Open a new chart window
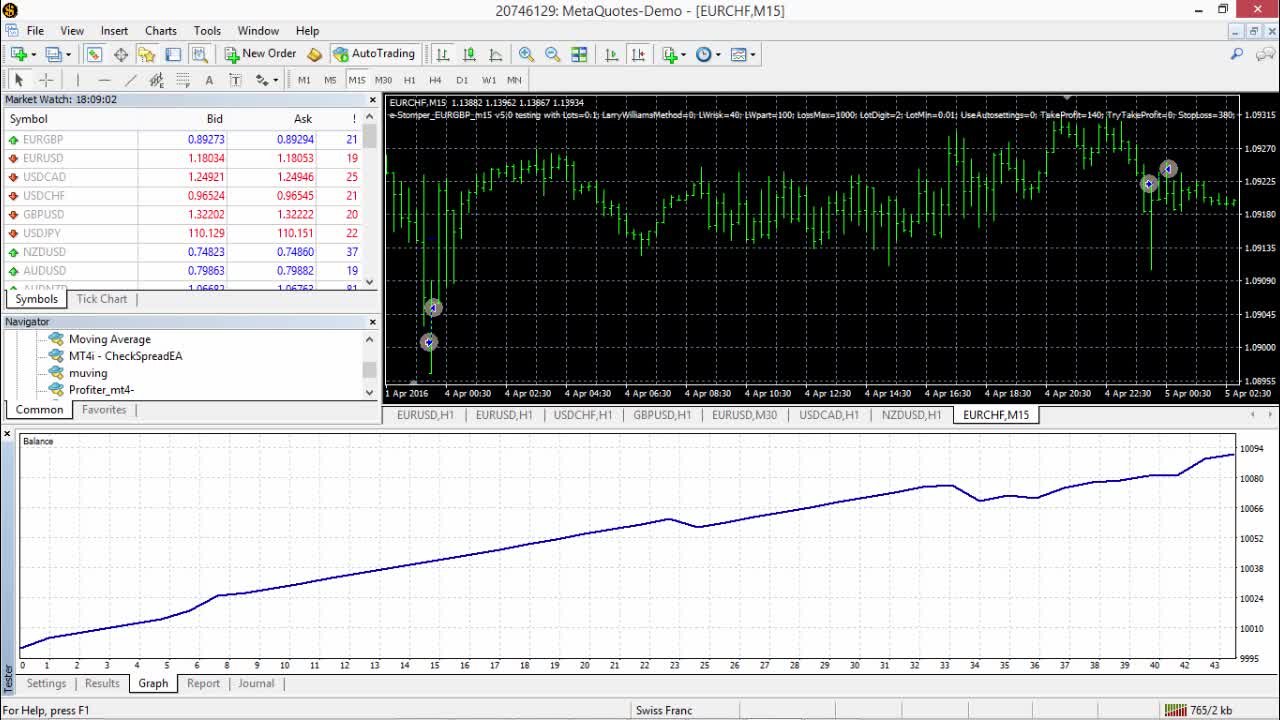Image resolution: width=1280 pixels, height=720 pixels. tap(17, 54)
